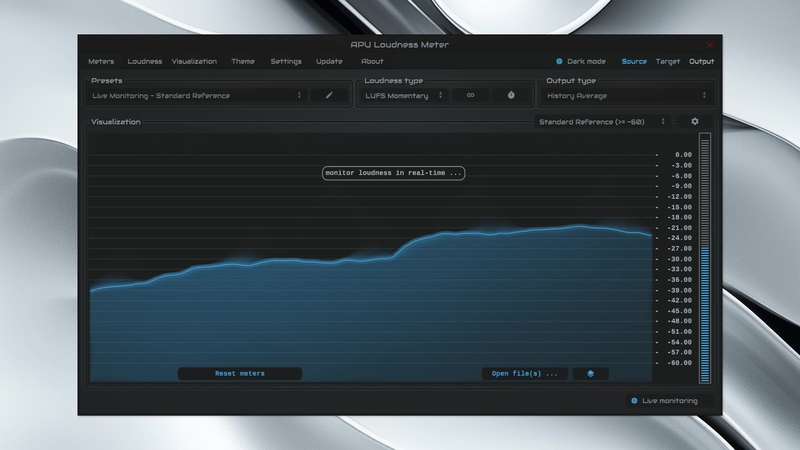Click the vertical loudness level meter
Screen dimensions: 800x450
705,258
